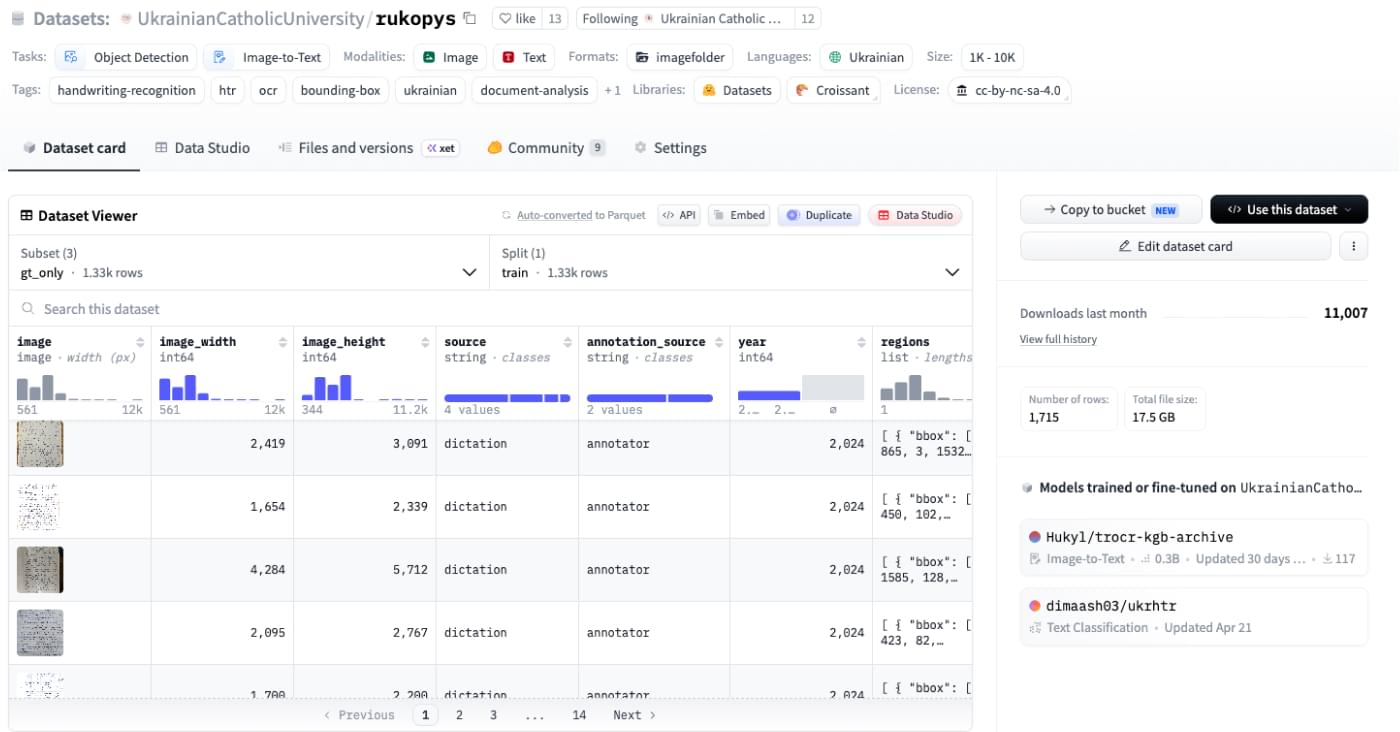This screenshot has width=1400, height=732.
Task: Sort the source column
Action: coord(567,342)
